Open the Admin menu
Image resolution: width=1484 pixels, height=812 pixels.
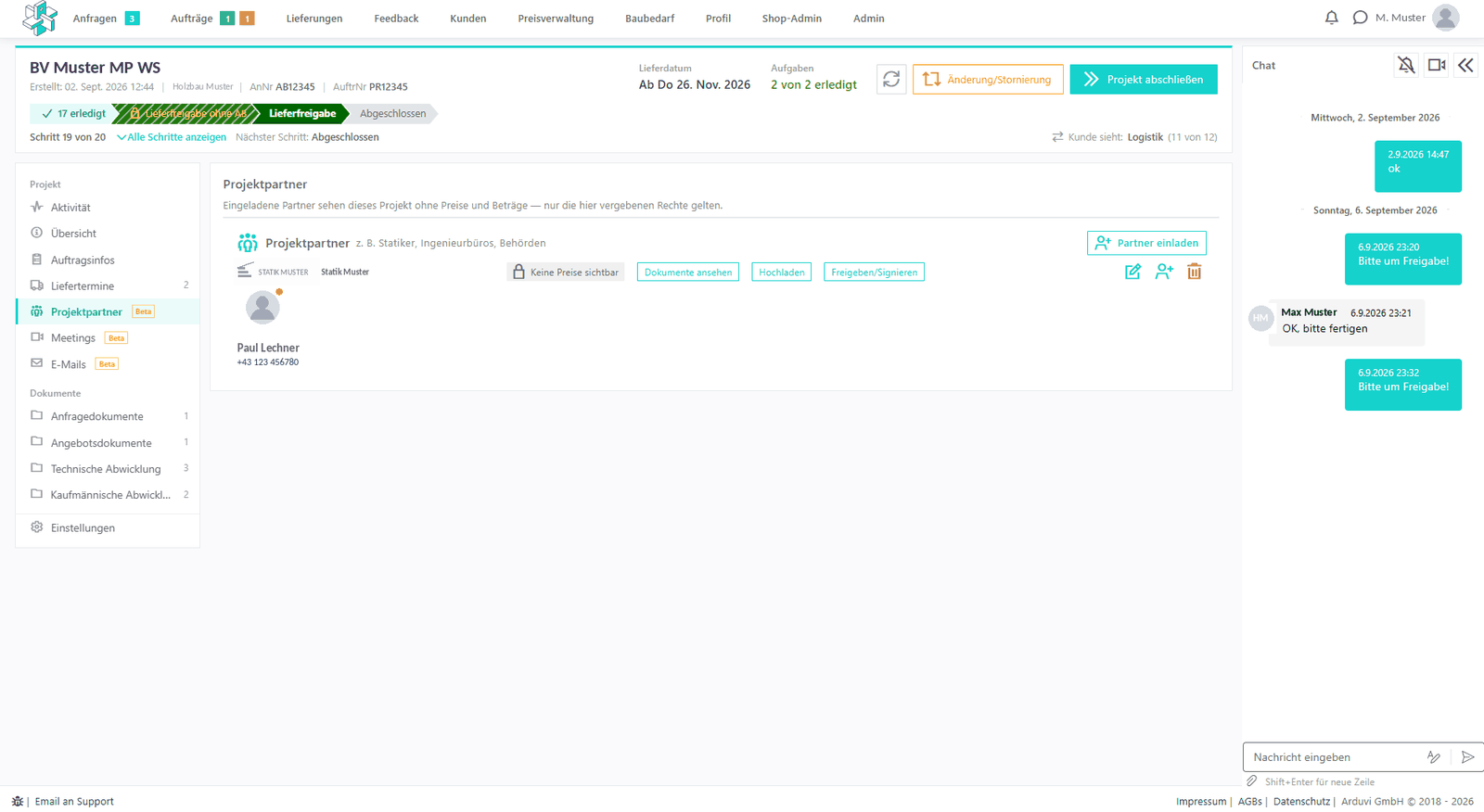tap(869, 19)
